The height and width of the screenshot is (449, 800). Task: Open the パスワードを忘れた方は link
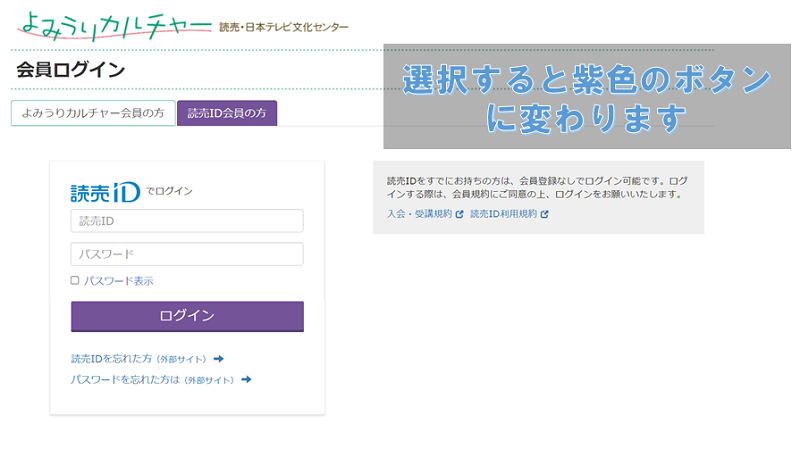153,380
